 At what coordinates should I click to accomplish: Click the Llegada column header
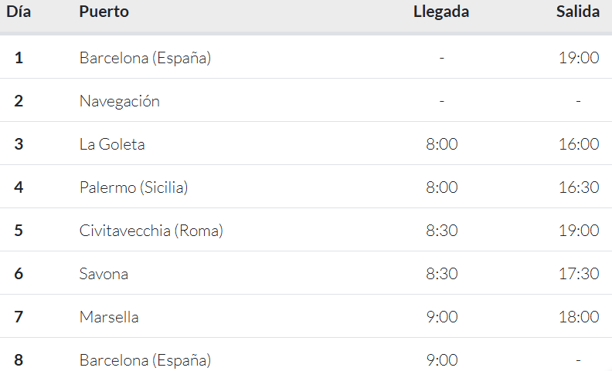pos(441,12)
